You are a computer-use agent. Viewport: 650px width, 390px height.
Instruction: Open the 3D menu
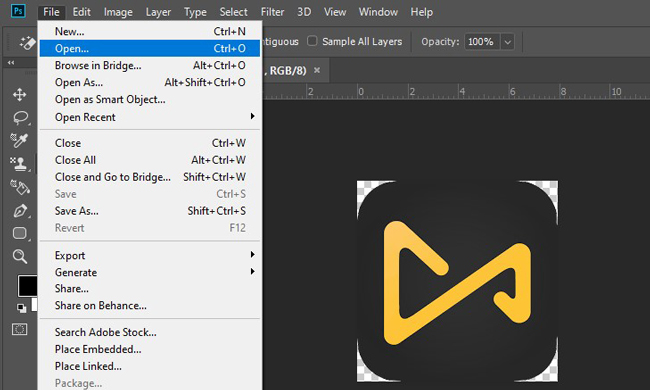(x=304, y=12)
